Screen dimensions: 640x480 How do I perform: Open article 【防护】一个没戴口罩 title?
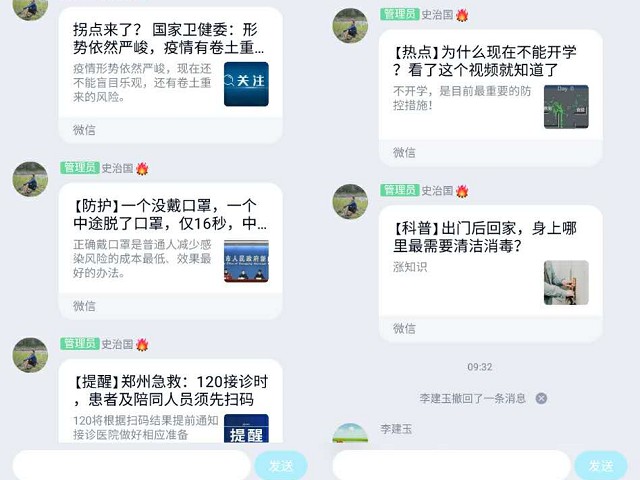coord(170,215)
